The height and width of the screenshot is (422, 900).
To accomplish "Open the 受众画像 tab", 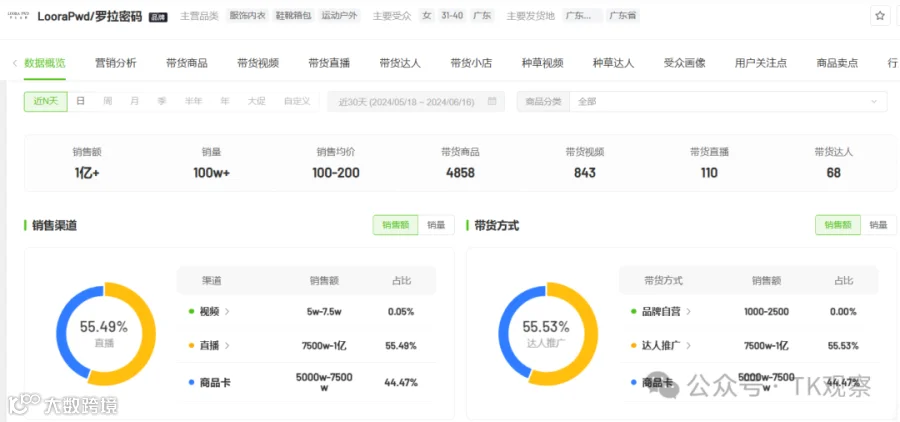I will pos(685,63).
